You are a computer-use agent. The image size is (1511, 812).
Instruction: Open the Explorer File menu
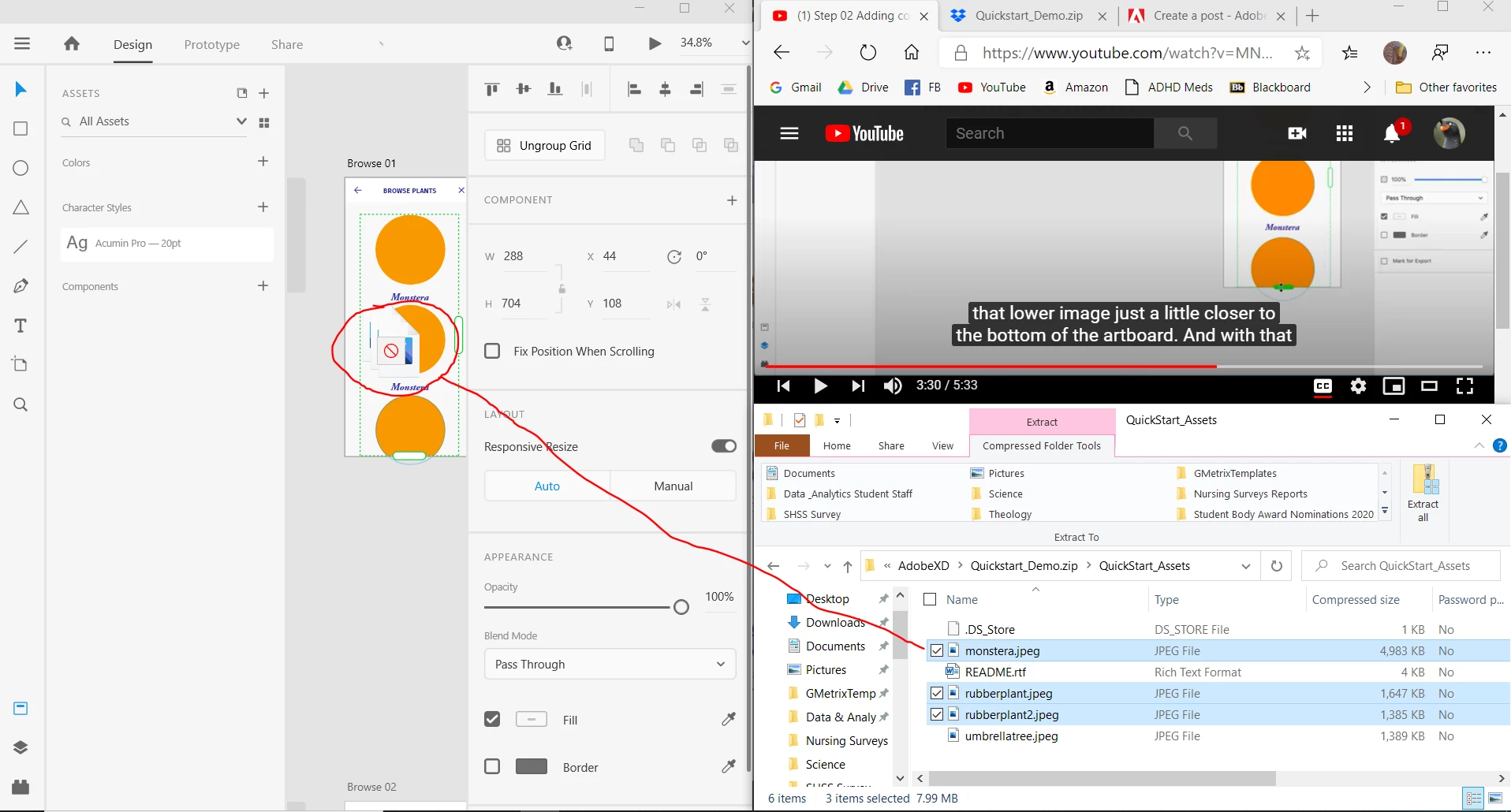tap(782, 445)
